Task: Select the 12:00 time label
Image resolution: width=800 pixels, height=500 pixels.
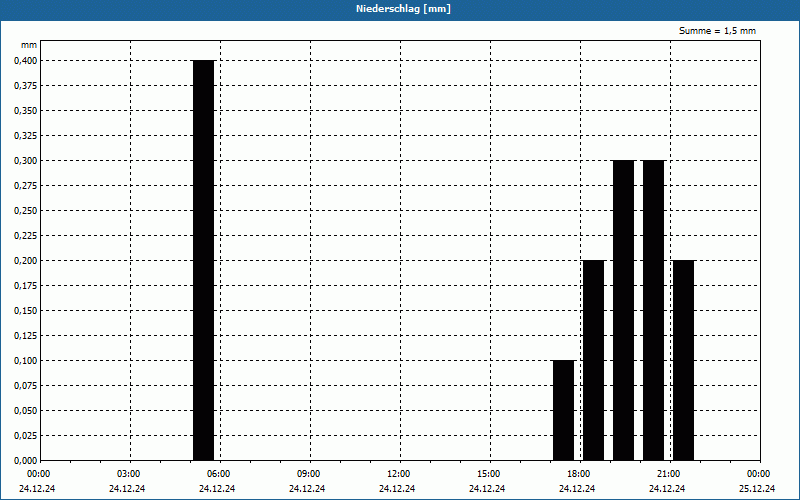Action: (x=398, y=474)
